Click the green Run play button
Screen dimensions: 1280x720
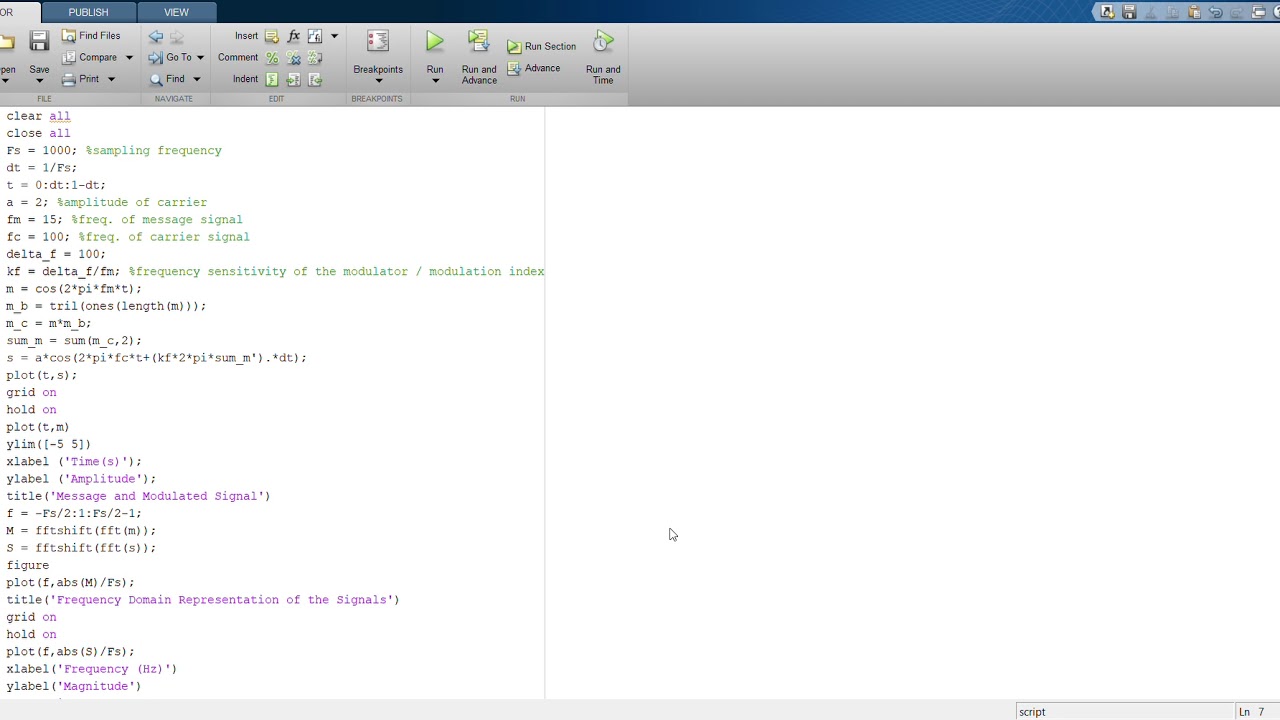click(x=435, y=42)
